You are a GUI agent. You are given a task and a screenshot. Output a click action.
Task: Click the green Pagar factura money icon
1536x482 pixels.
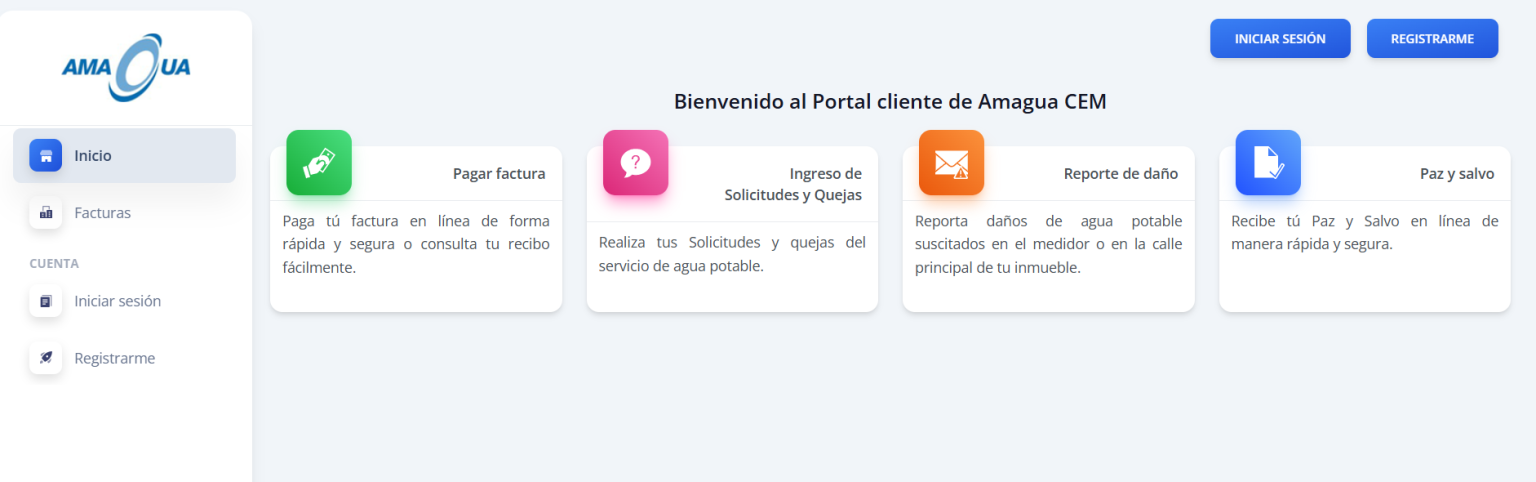tap(319, 162)
